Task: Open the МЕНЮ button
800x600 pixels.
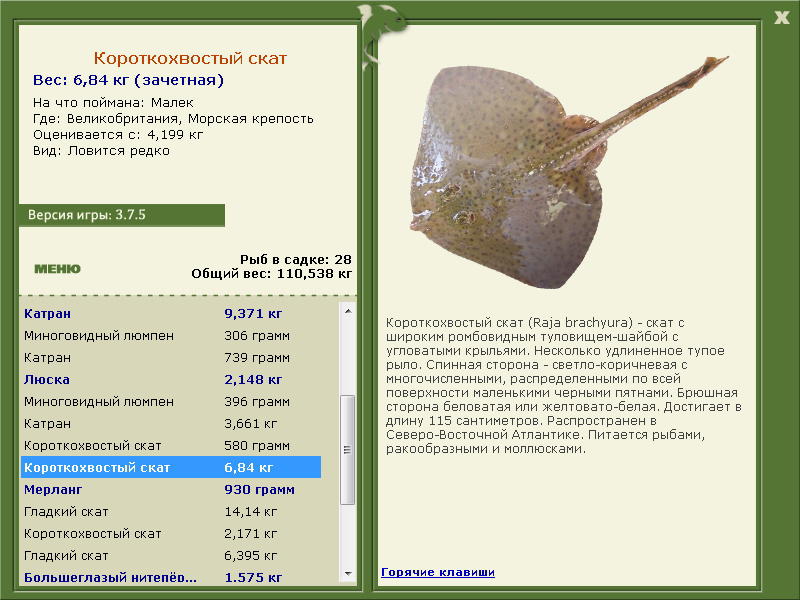Action: (57, 269)
